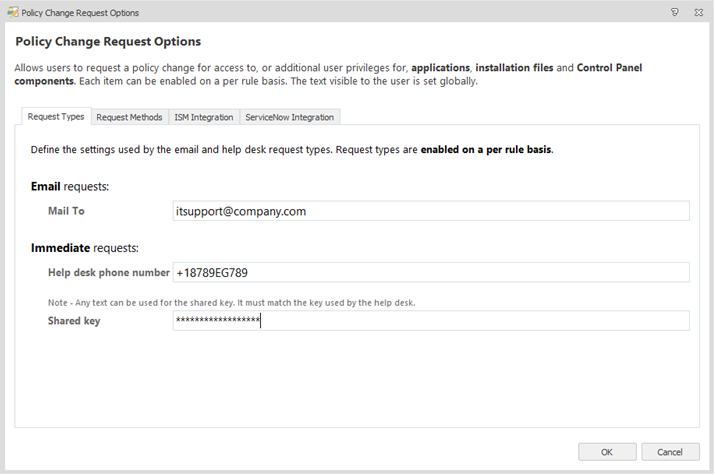Click the help icon in title bar
The height and width of the screenshot is (475, 715).
(x=675, y=13)
